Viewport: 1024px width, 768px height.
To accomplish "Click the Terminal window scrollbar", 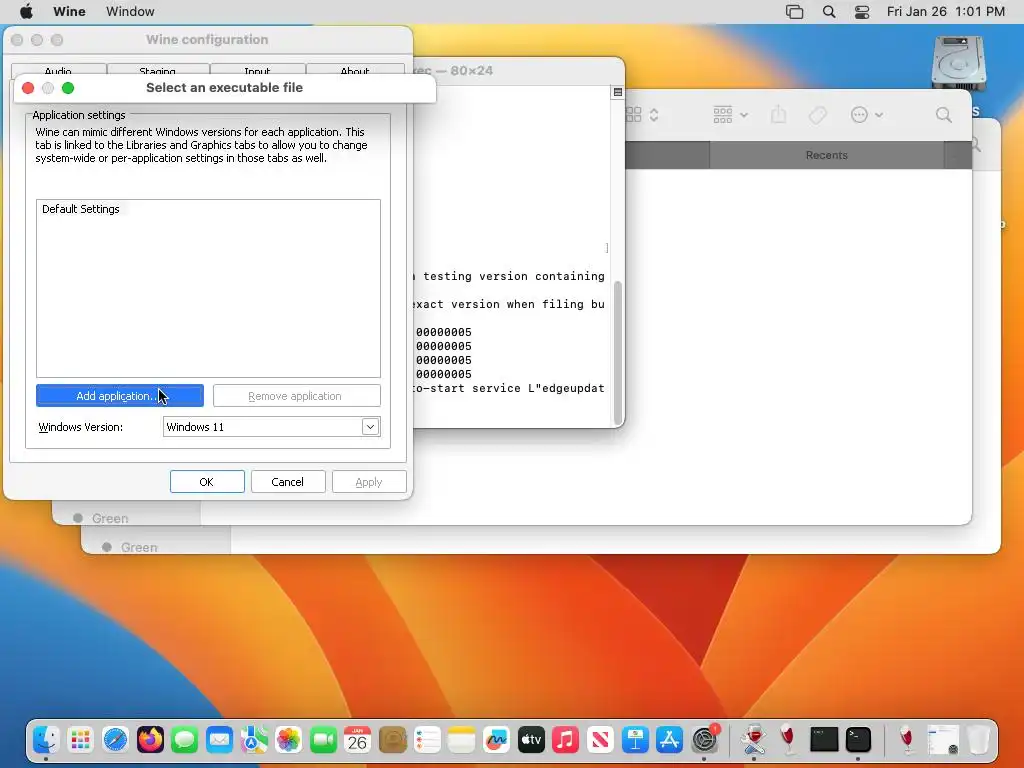I will [618, 353].
